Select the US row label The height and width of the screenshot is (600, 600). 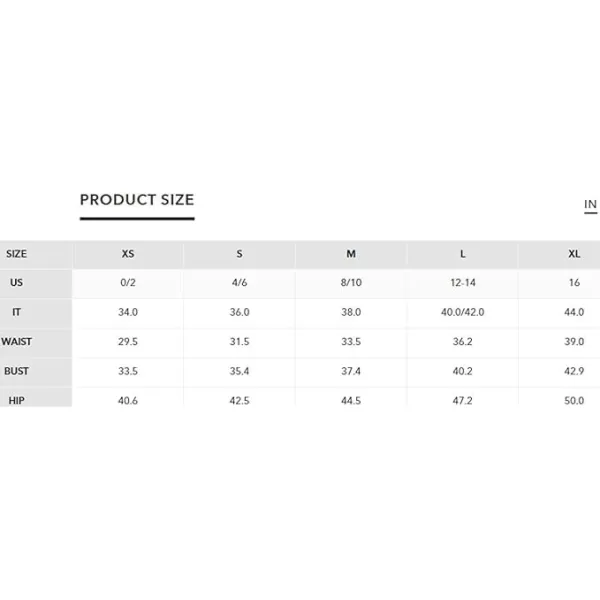(16, 282)
